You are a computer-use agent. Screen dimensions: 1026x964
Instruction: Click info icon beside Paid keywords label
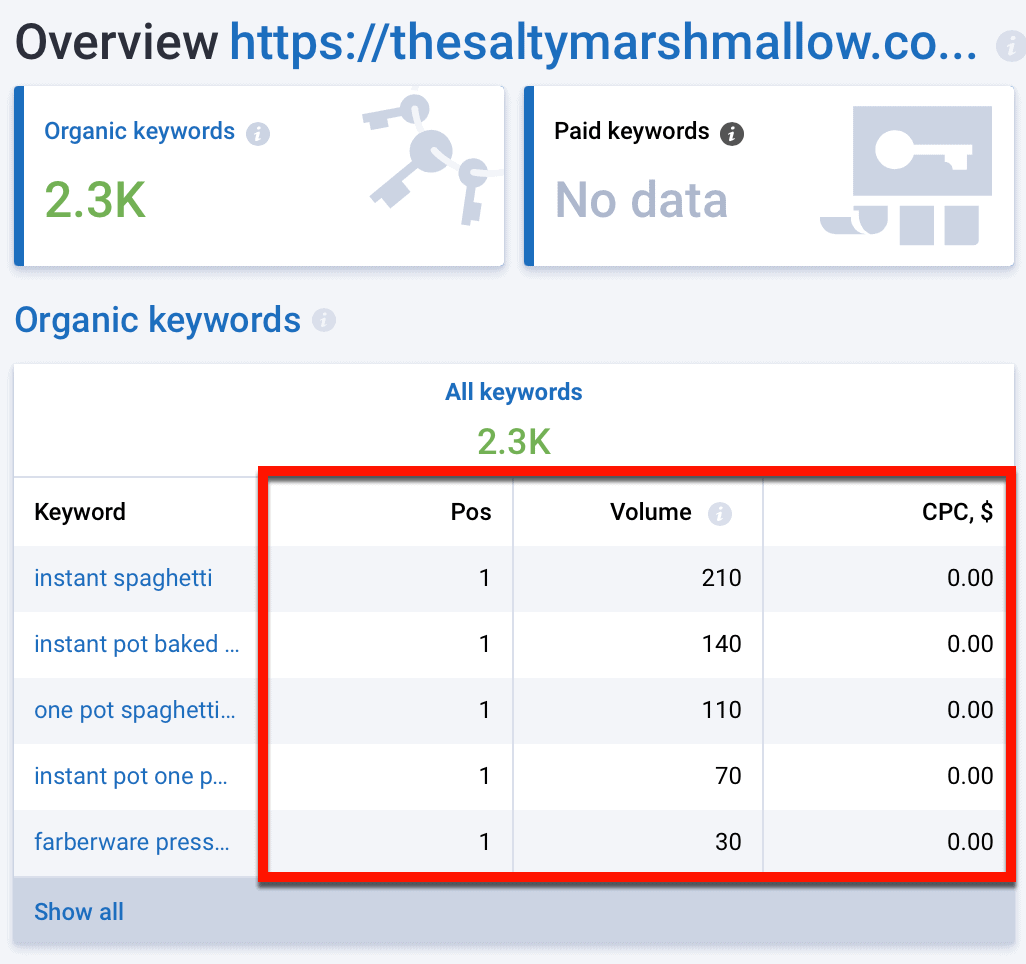[x=731, y=131]
